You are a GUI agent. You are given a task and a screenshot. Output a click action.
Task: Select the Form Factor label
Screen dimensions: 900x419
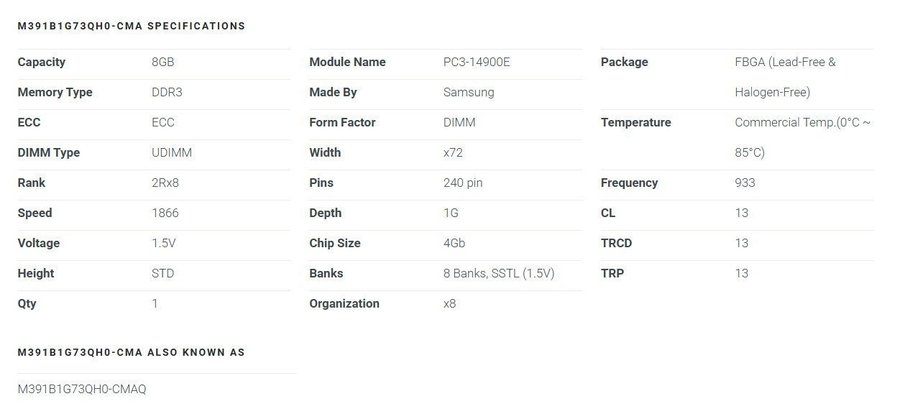point(341,123)
